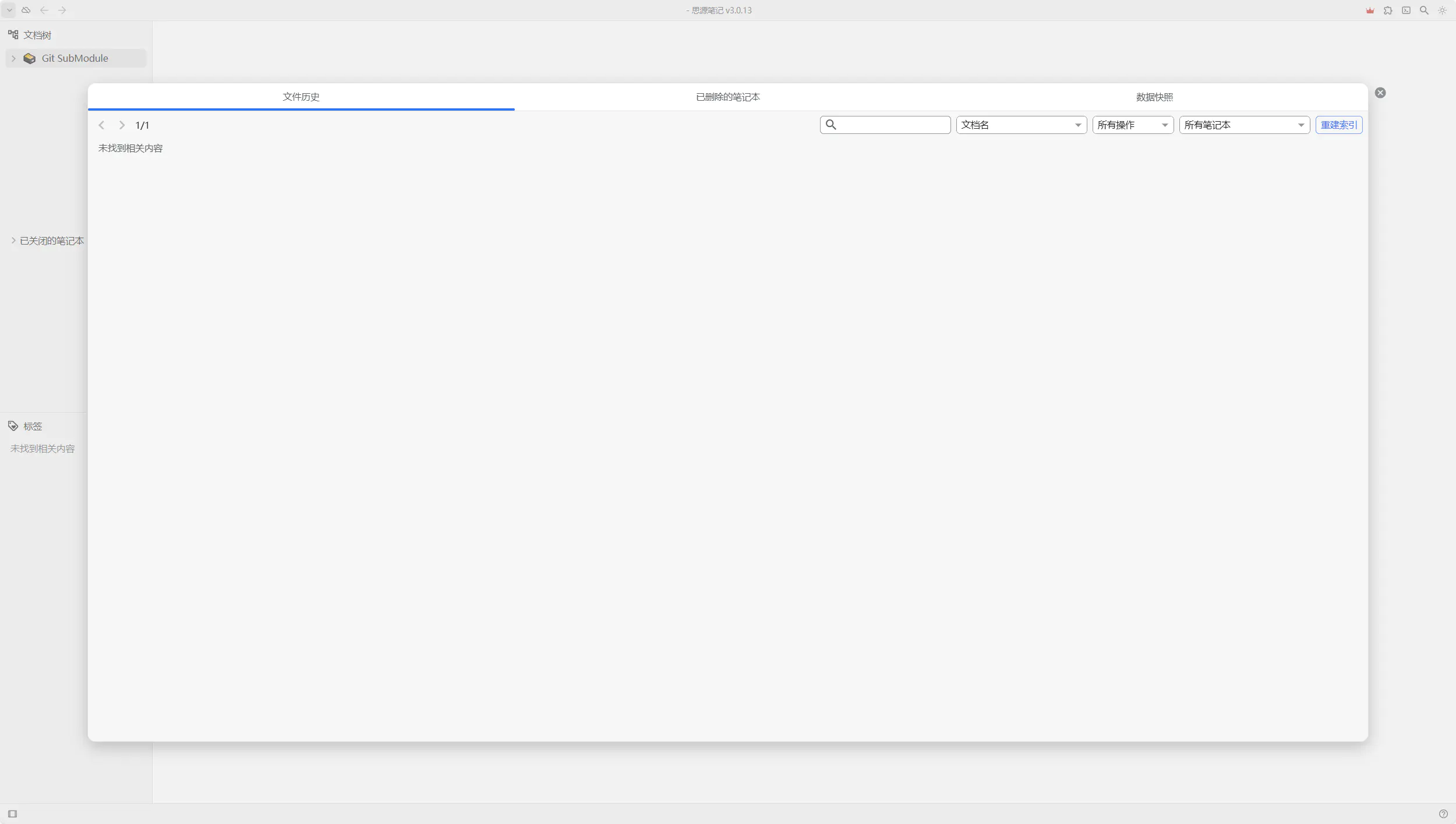Open the plugins puzzle icon
This screenshot has height=824, width=1456.
[x=1388, y=10]
